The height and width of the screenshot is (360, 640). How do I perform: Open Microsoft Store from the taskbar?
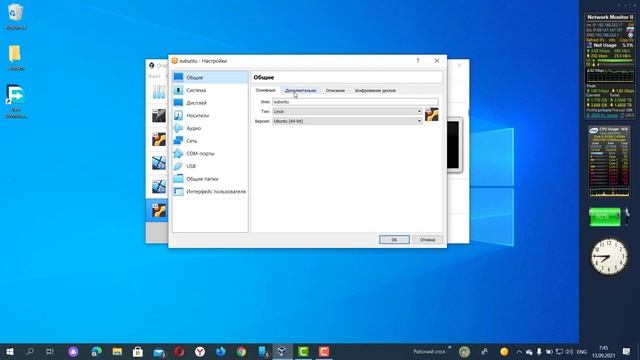138,351
